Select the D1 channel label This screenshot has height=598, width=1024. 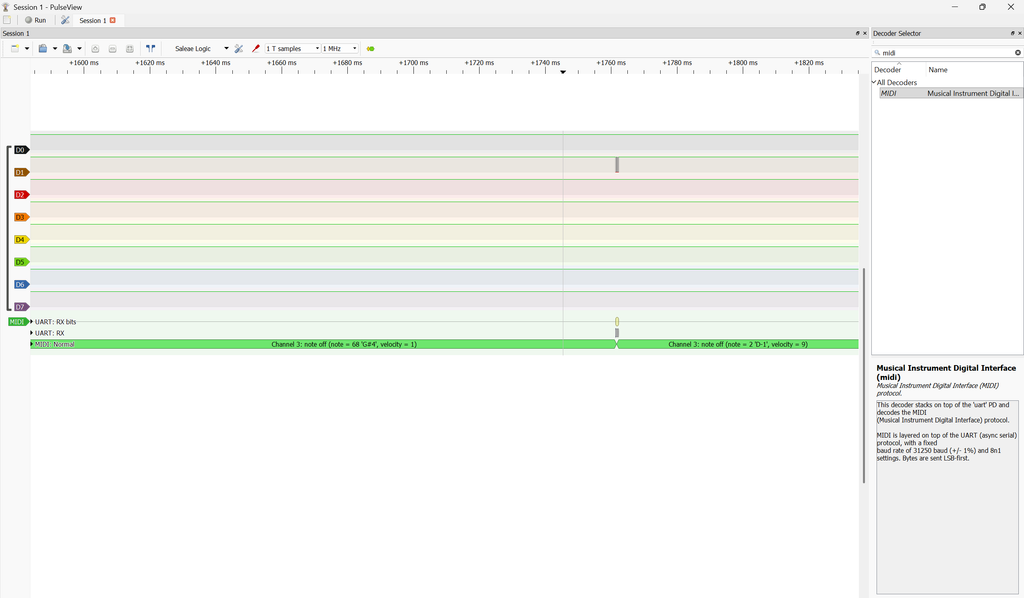21,172
